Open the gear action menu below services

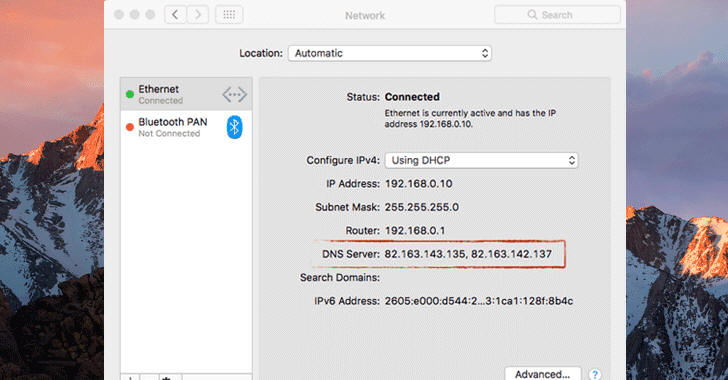tap(168, 377)
